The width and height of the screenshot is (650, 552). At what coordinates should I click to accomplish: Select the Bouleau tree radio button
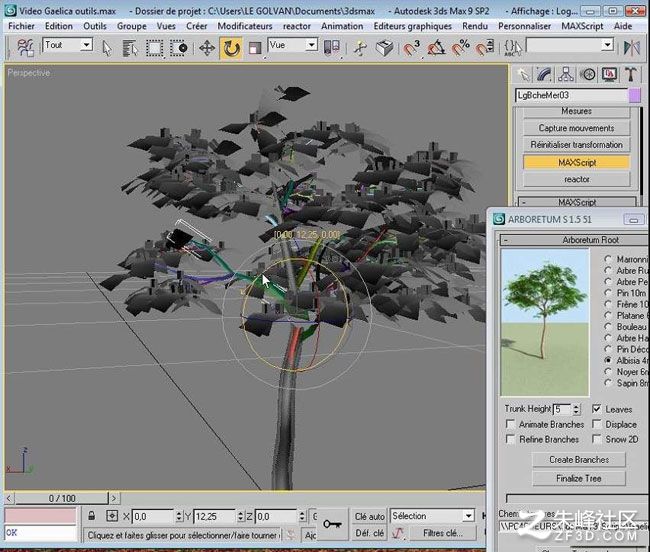[x=608, y=327]
